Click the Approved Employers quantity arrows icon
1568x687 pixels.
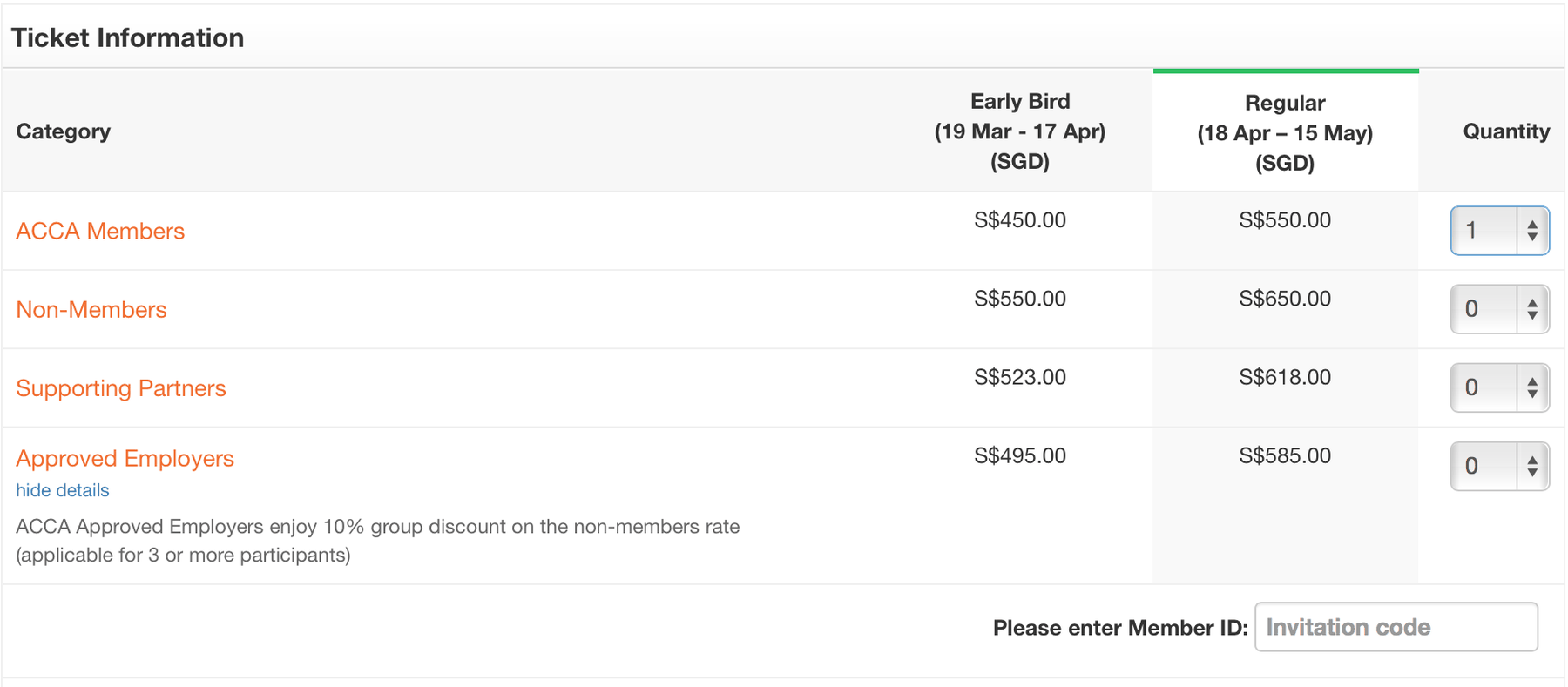1532,466
